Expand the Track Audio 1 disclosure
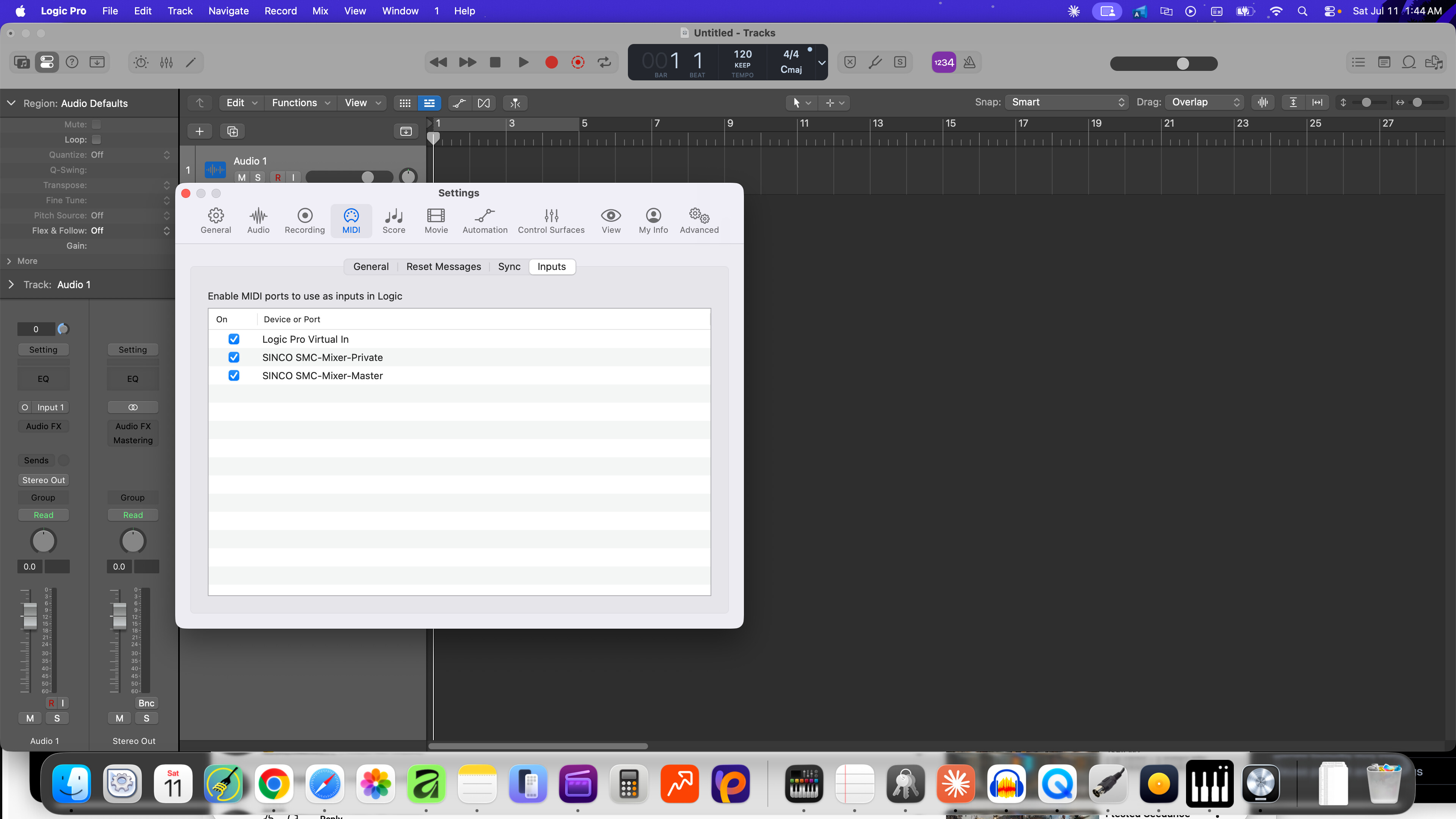The width and height of the screenshot is (1456, 819). click(x=11, y=285)
